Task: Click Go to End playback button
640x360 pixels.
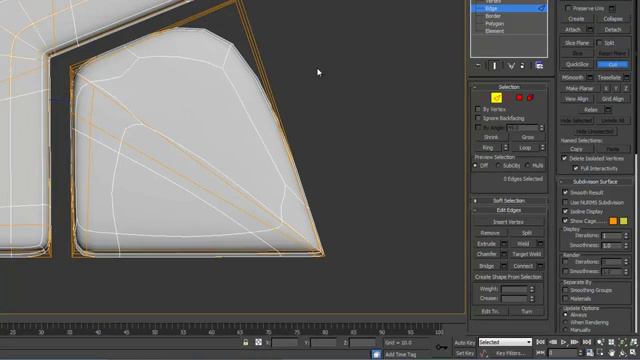Action: [587, 342]
